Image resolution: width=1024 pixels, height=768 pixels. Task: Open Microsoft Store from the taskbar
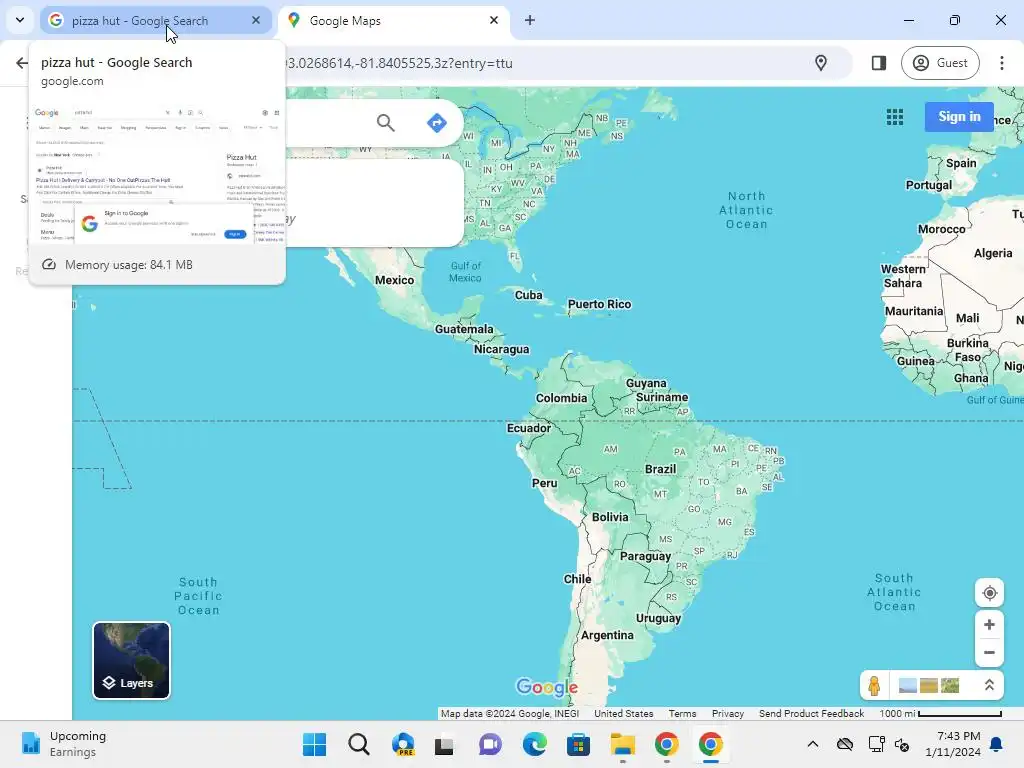click(x=578, y=744)
